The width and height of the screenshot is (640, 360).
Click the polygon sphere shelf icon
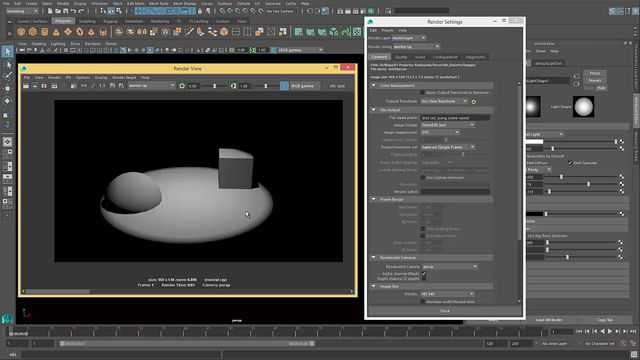pos(21,31)
